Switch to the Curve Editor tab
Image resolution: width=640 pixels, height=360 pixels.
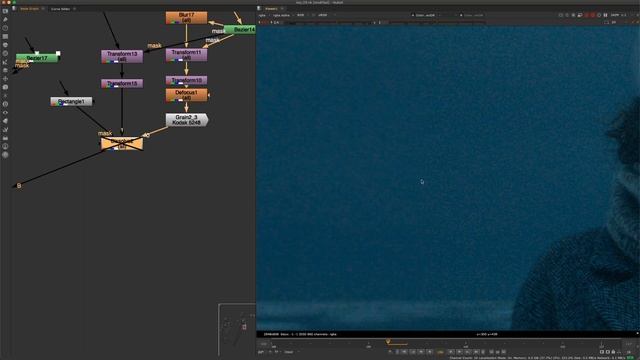(60, 9)
